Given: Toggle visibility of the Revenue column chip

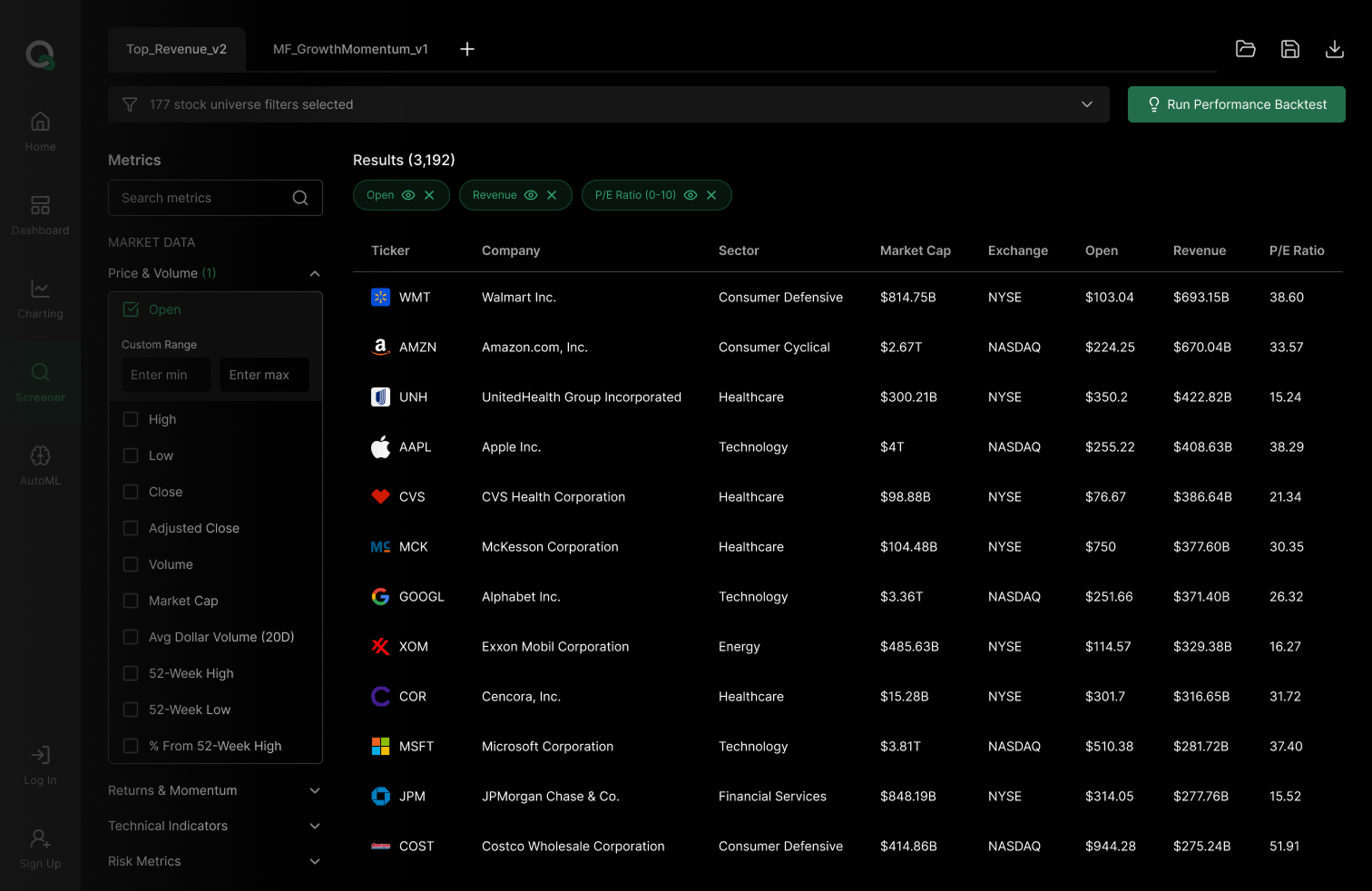Looking at the screenshot, I should pyautogui.click(x=530, y=194).
